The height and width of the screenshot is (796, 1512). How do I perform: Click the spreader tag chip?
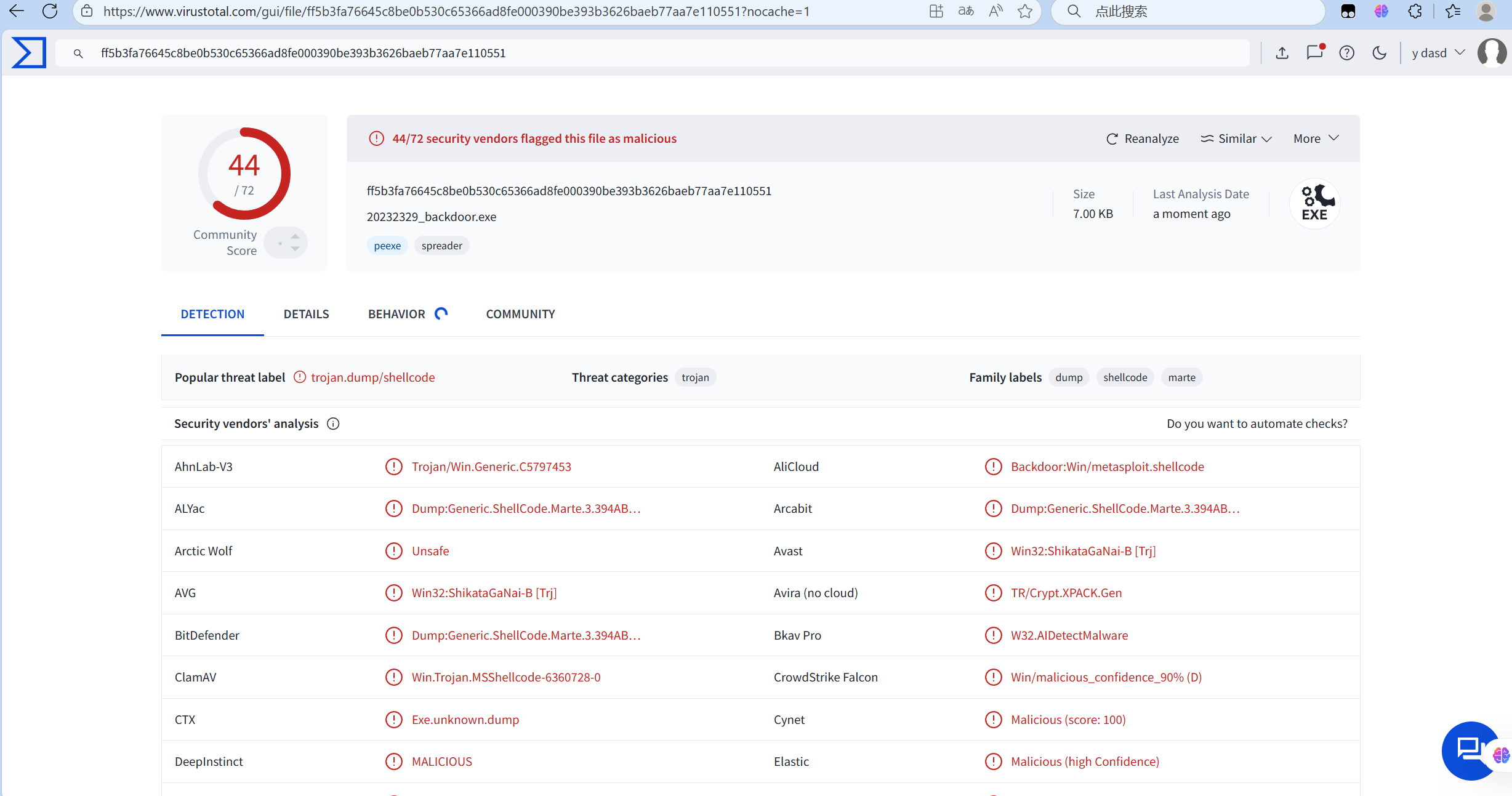coord(441,246)
